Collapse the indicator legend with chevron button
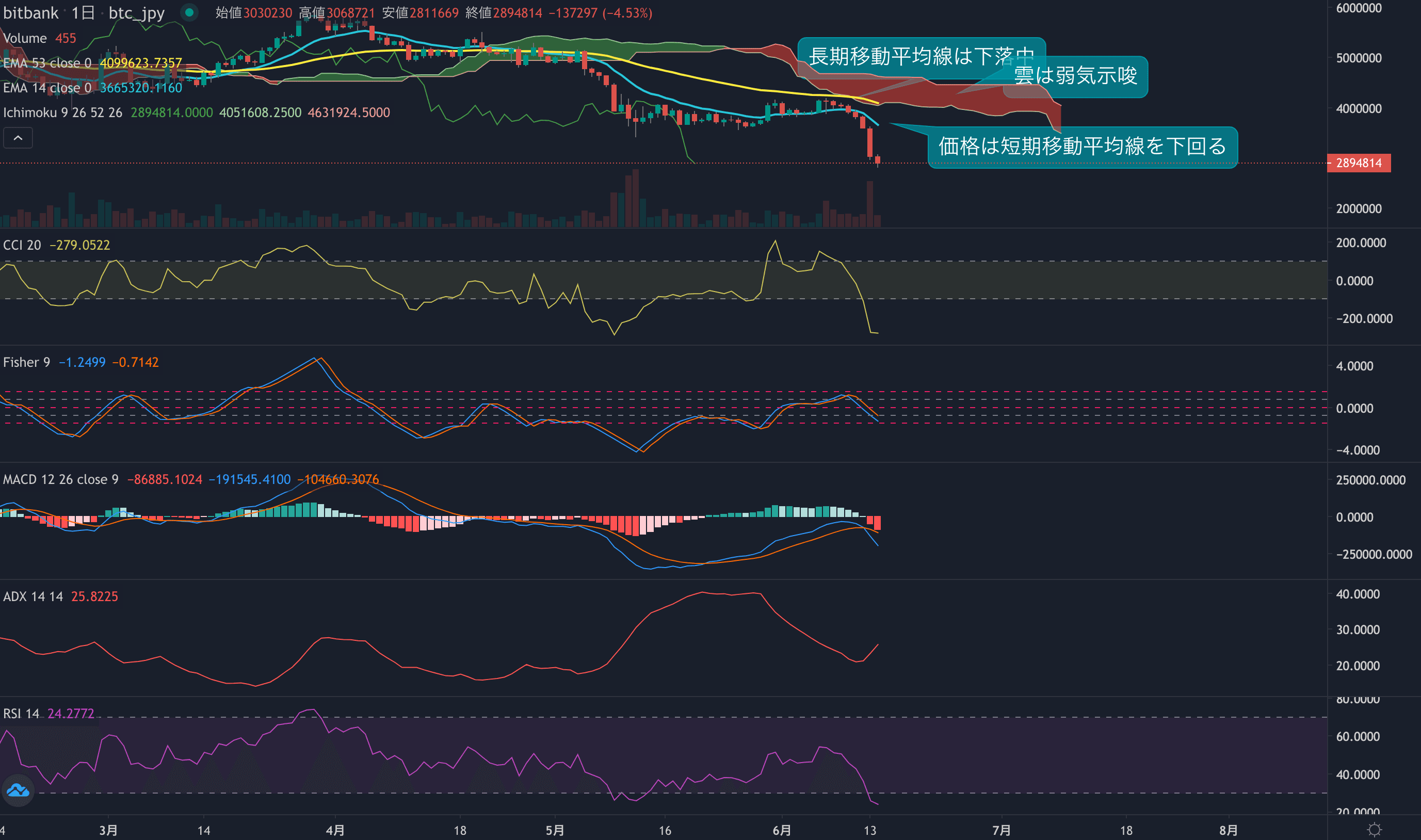The image size is (1421, 840). tap(18, 138)
